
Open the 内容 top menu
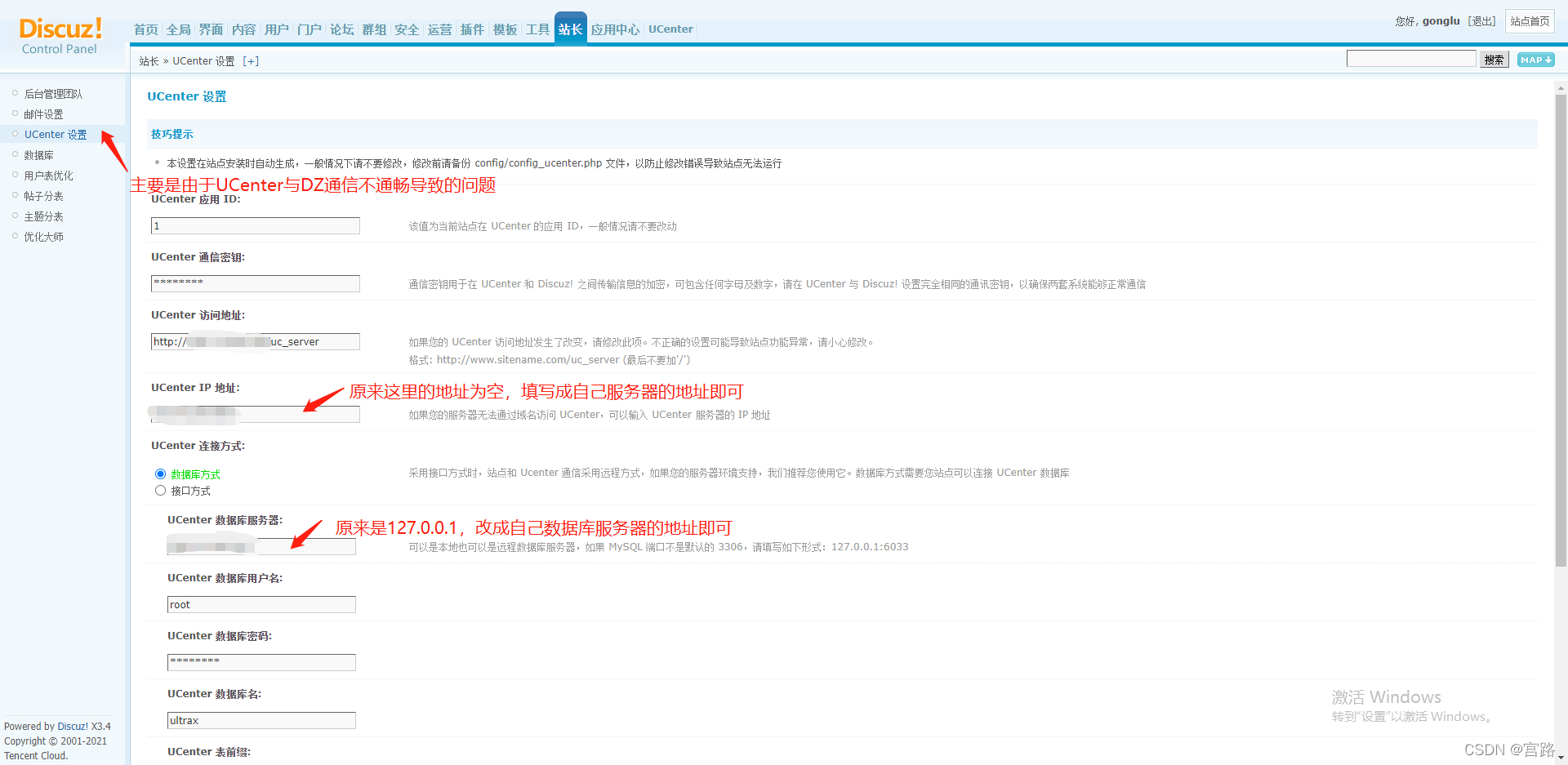[x=244, y=29]
